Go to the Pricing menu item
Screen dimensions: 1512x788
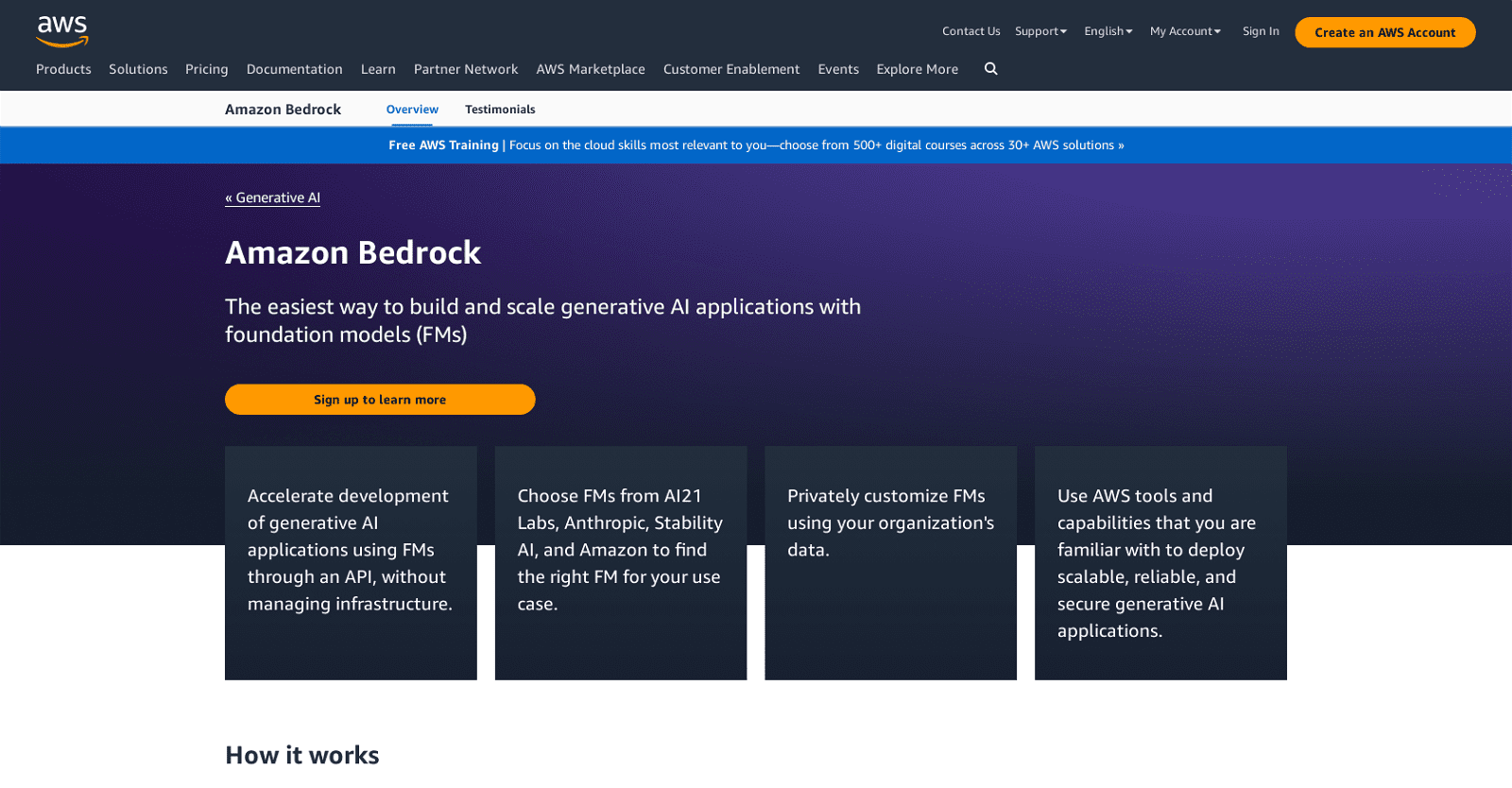207,69
